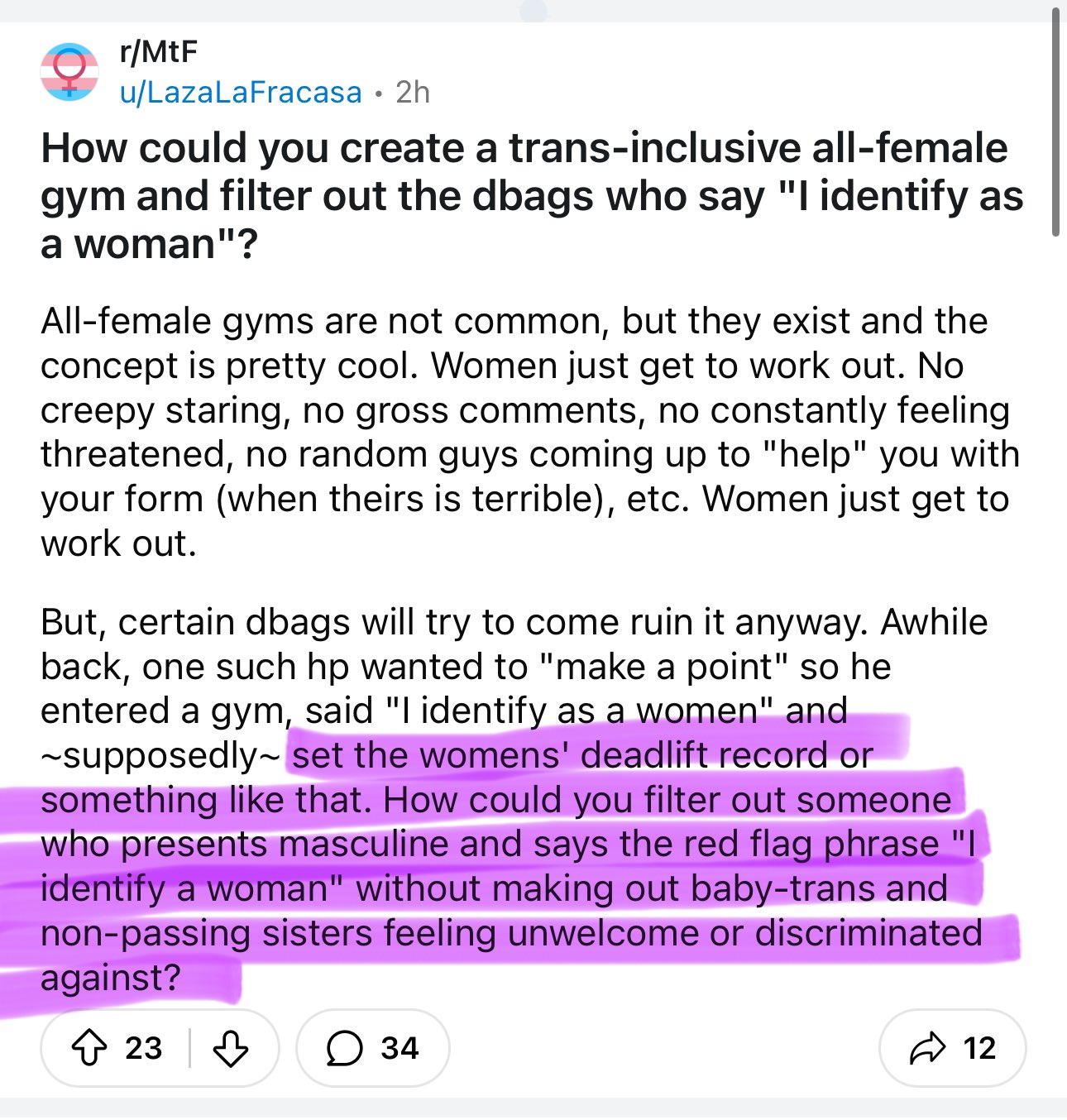Viewport: 1067px width, 1120px height.
Task: Click the grabber handle at the top center
Action: (x=533, y=11)
